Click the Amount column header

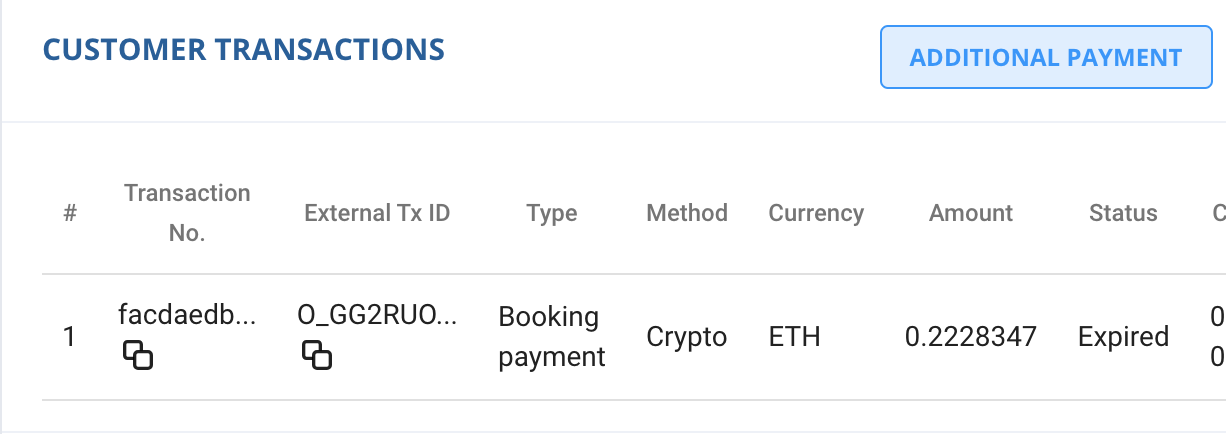pos(970,213)
